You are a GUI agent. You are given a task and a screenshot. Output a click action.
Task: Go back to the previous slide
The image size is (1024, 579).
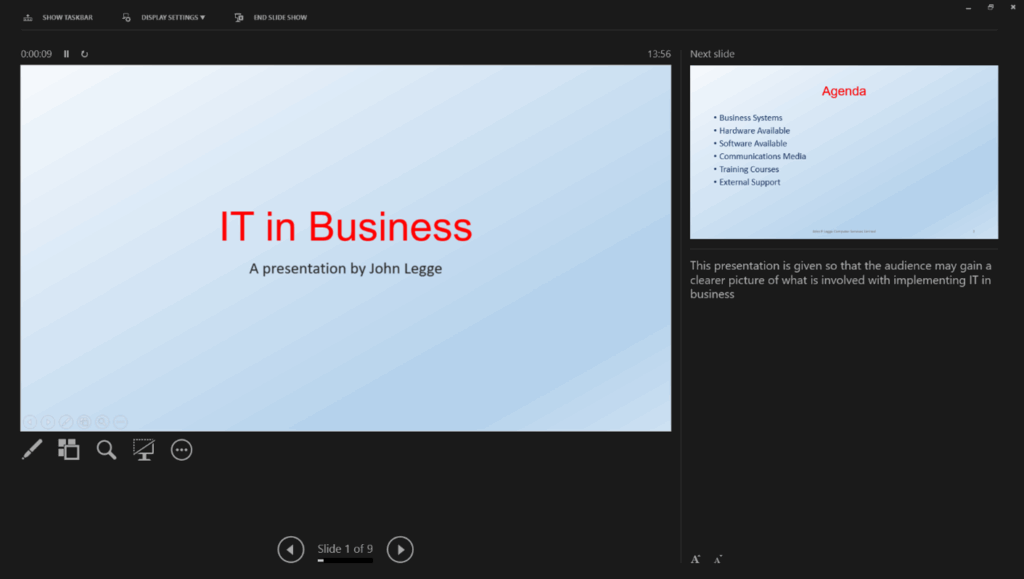(290, 549)
